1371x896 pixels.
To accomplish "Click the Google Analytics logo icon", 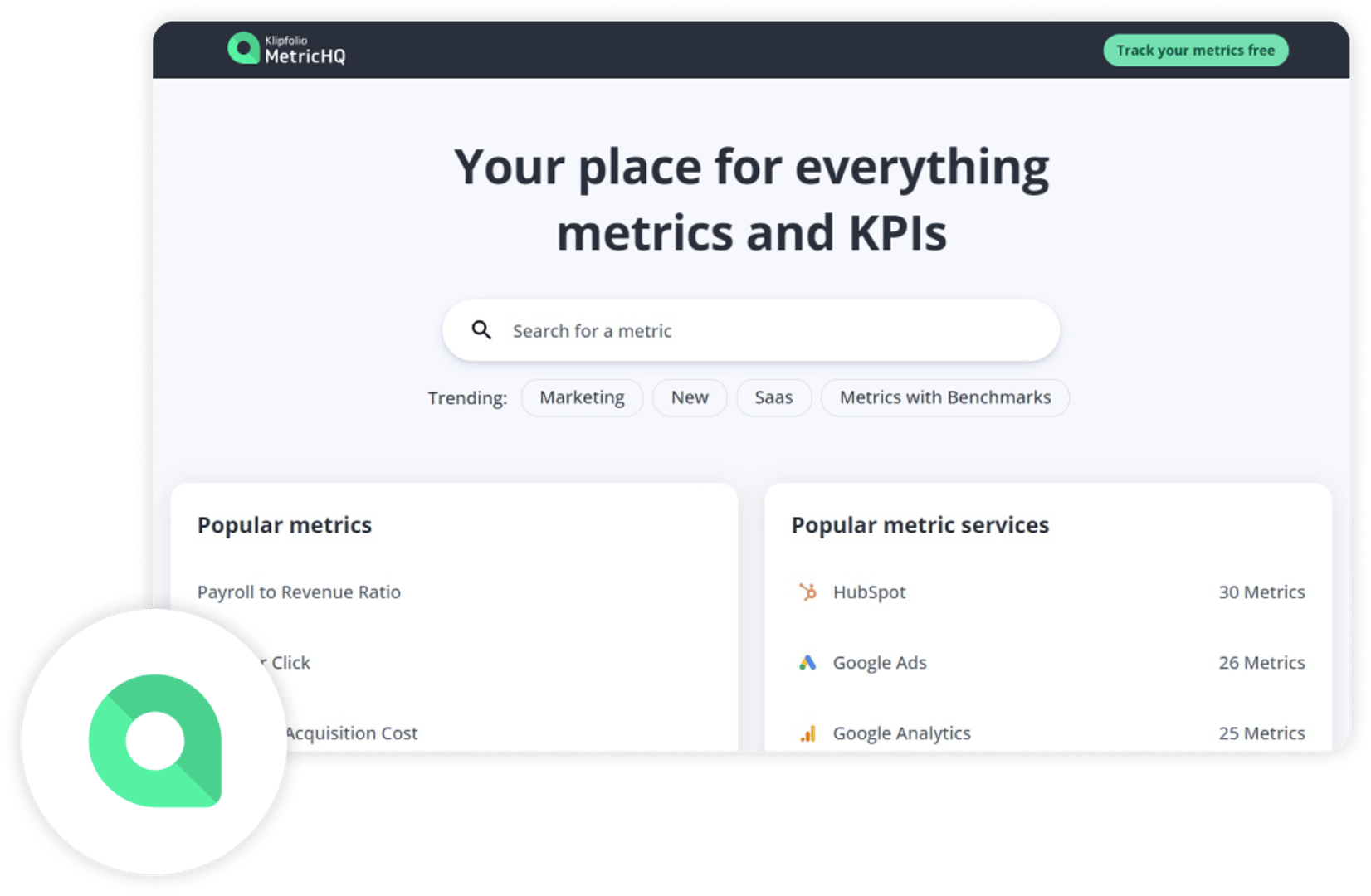I will click(x=807, y=733).
